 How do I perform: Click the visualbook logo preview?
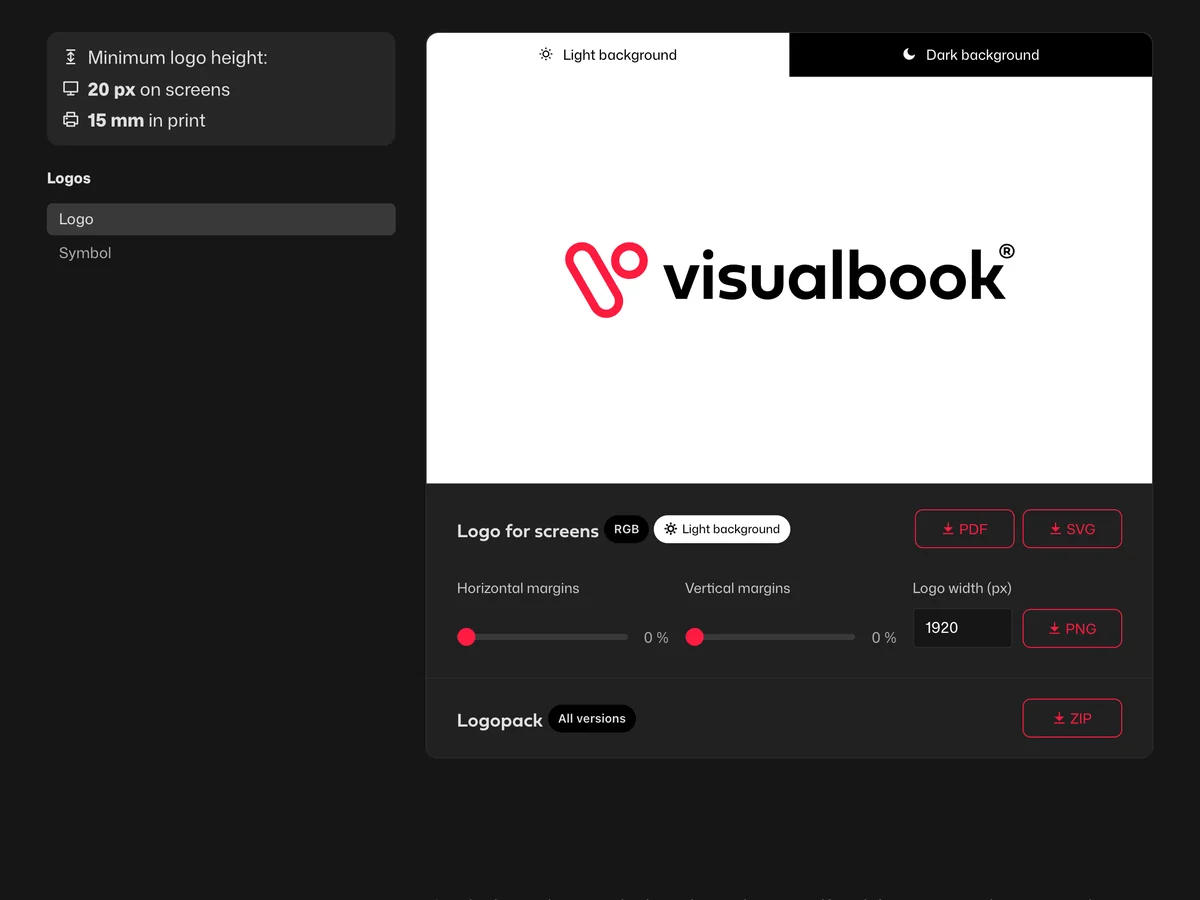[x=790, y=279]
